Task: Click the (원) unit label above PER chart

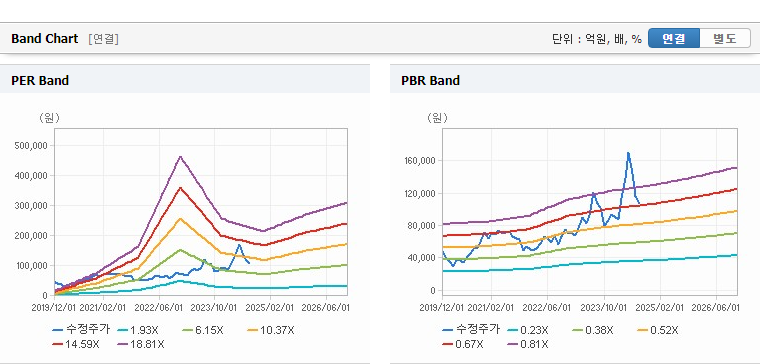Action: [49, 118]
